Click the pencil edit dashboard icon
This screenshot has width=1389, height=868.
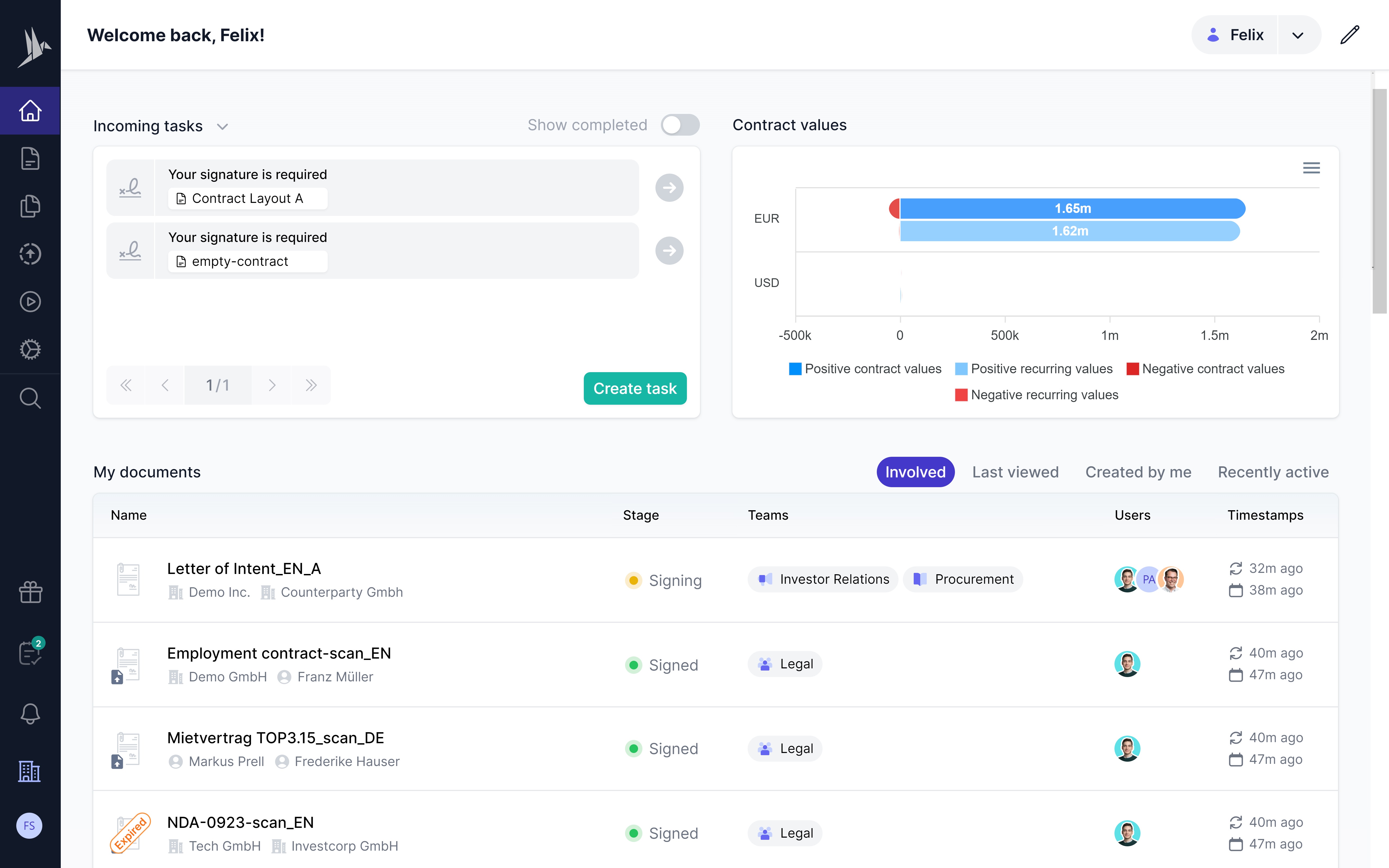(1349, 35)
